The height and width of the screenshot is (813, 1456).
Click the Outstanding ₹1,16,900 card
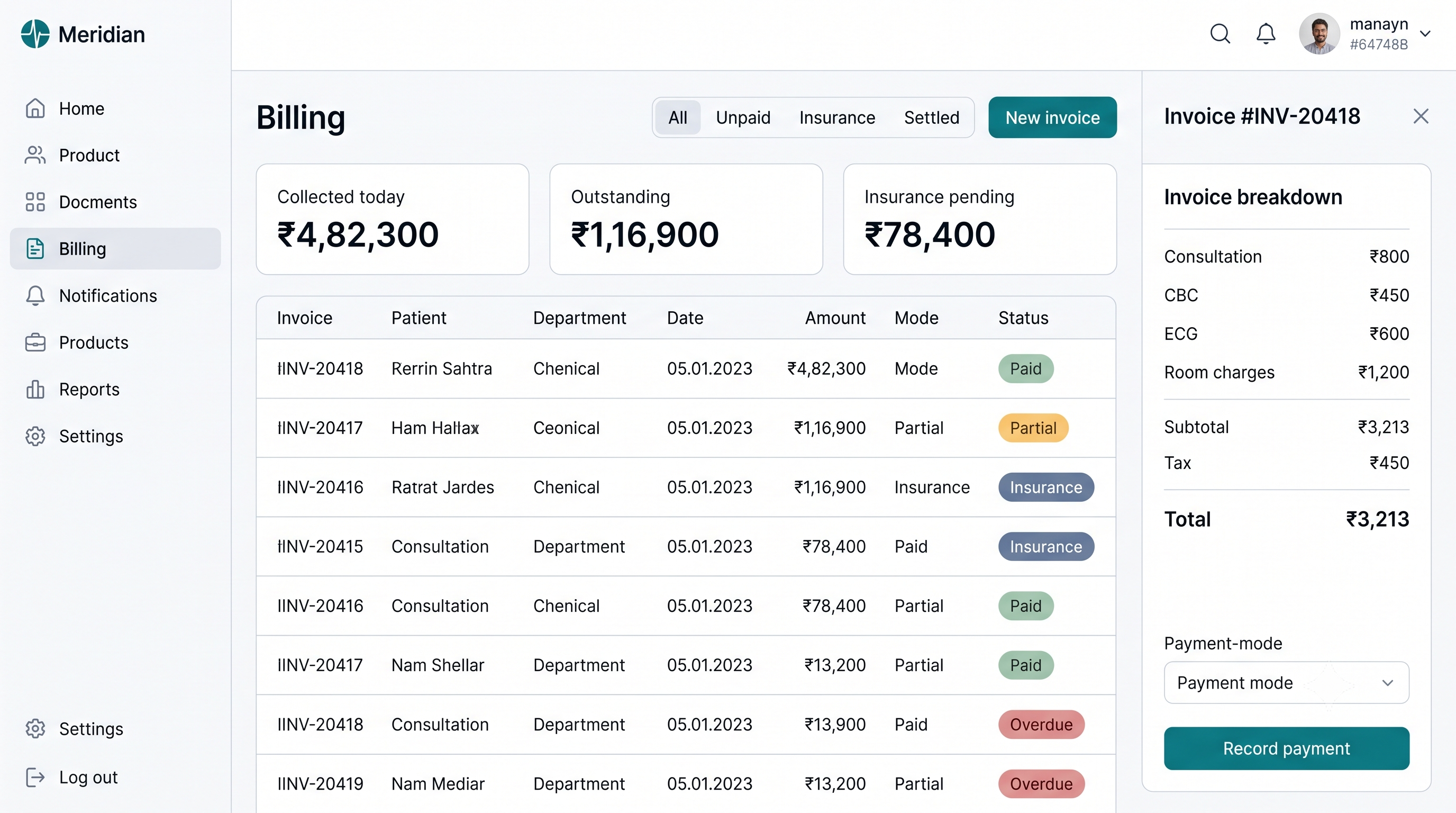(686, 219)
